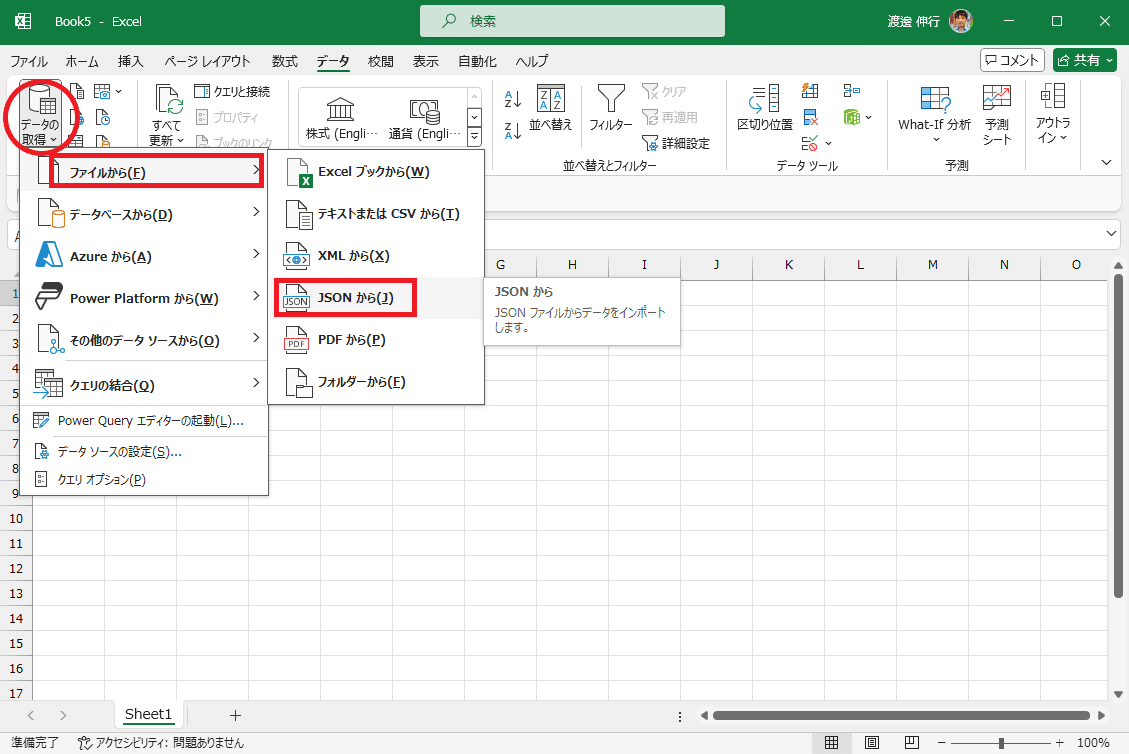Expand ファイルから(F) submenu
The image size is (1129, 754).
pos(144,172)
